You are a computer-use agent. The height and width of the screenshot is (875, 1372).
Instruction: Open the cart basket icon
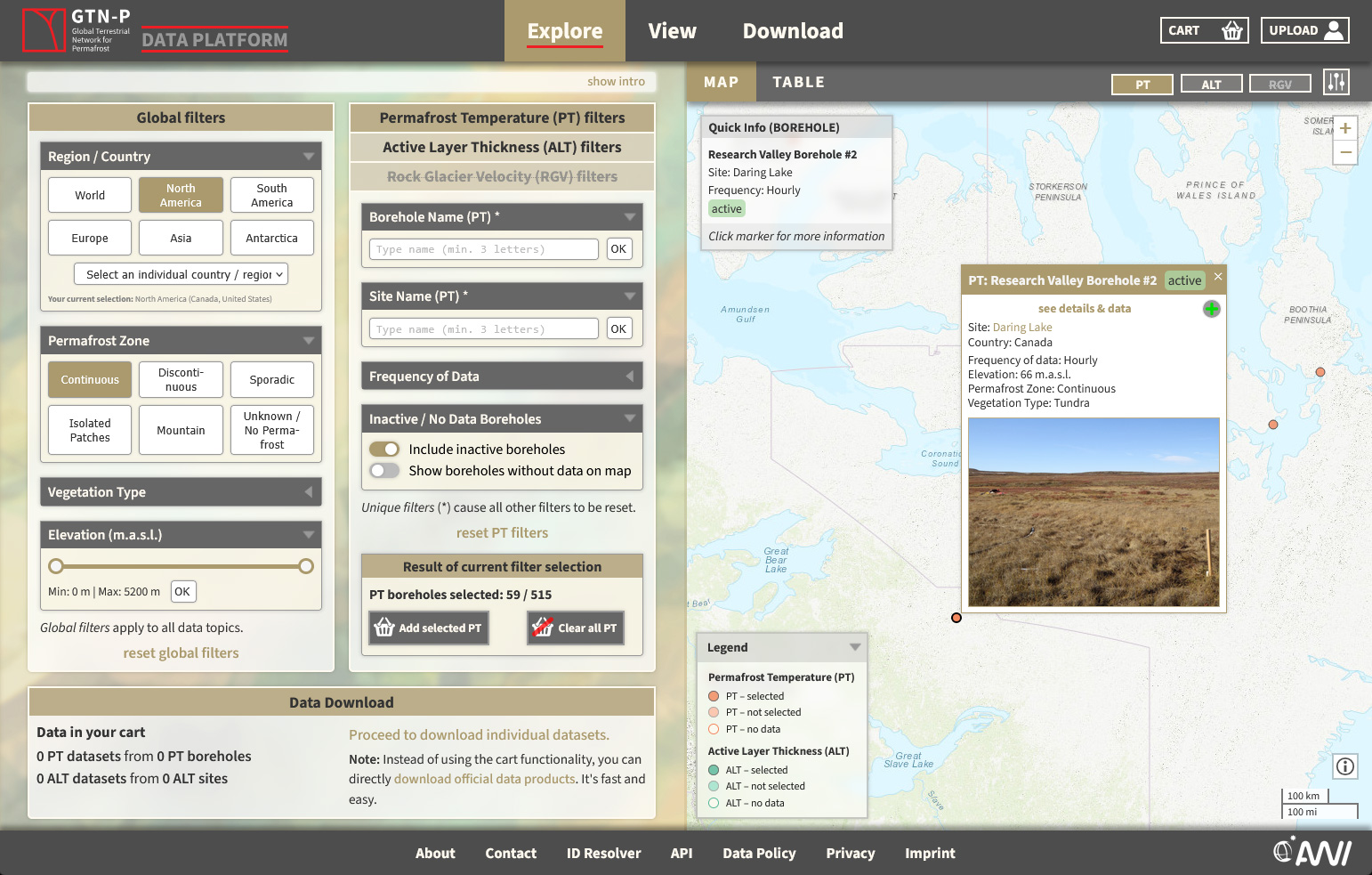(x=1231, y=30)
